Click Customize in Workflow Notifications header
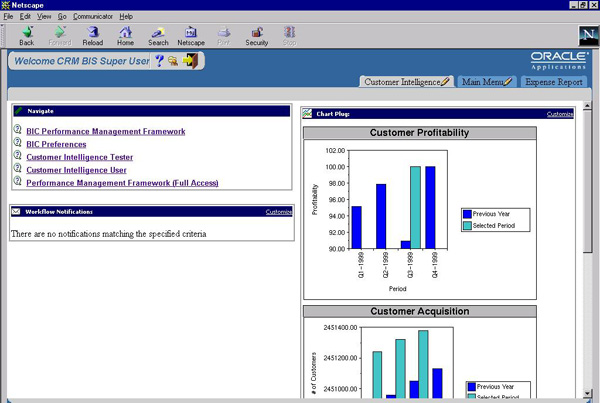Screen dimensions: 600x403 tap(279, 212)
